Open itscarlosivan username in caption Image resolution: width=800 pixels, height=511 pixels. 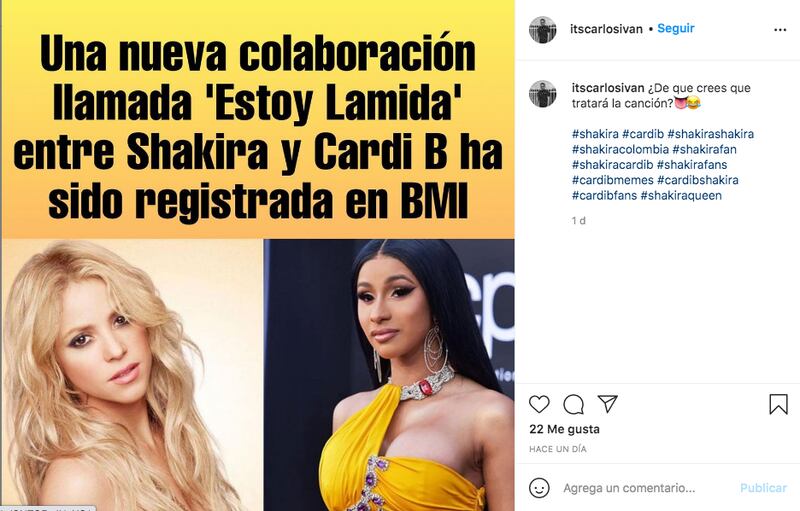click(608, 88)
